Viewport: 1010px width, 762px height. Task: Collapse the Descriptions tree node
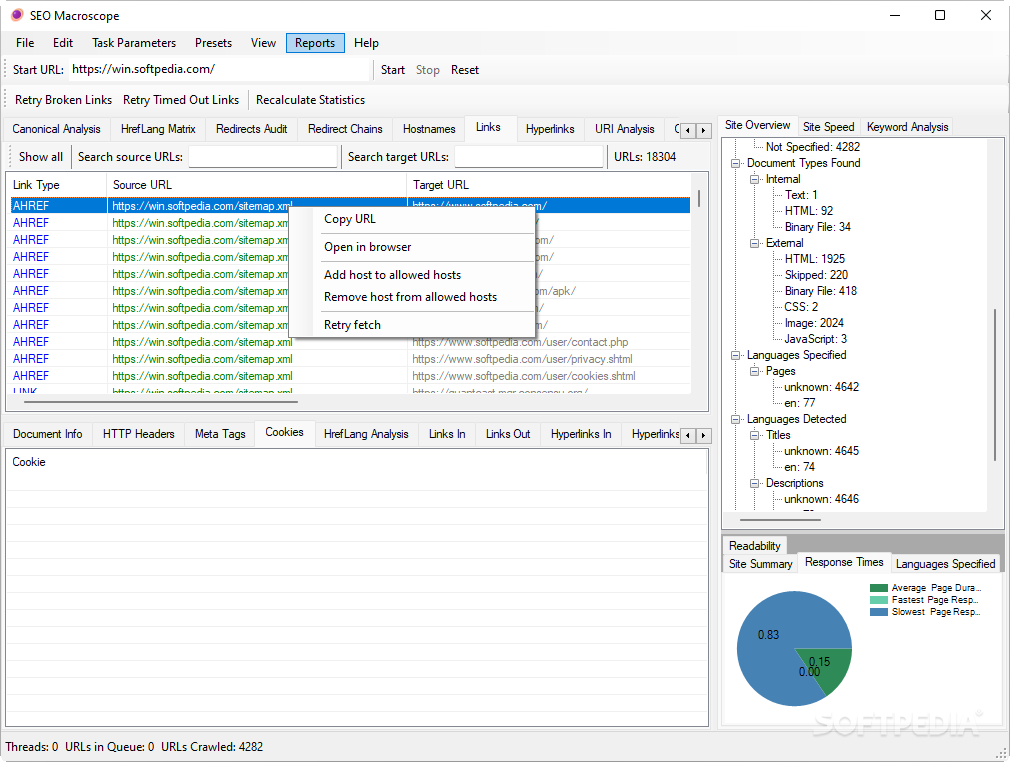[x=754, y=483]
